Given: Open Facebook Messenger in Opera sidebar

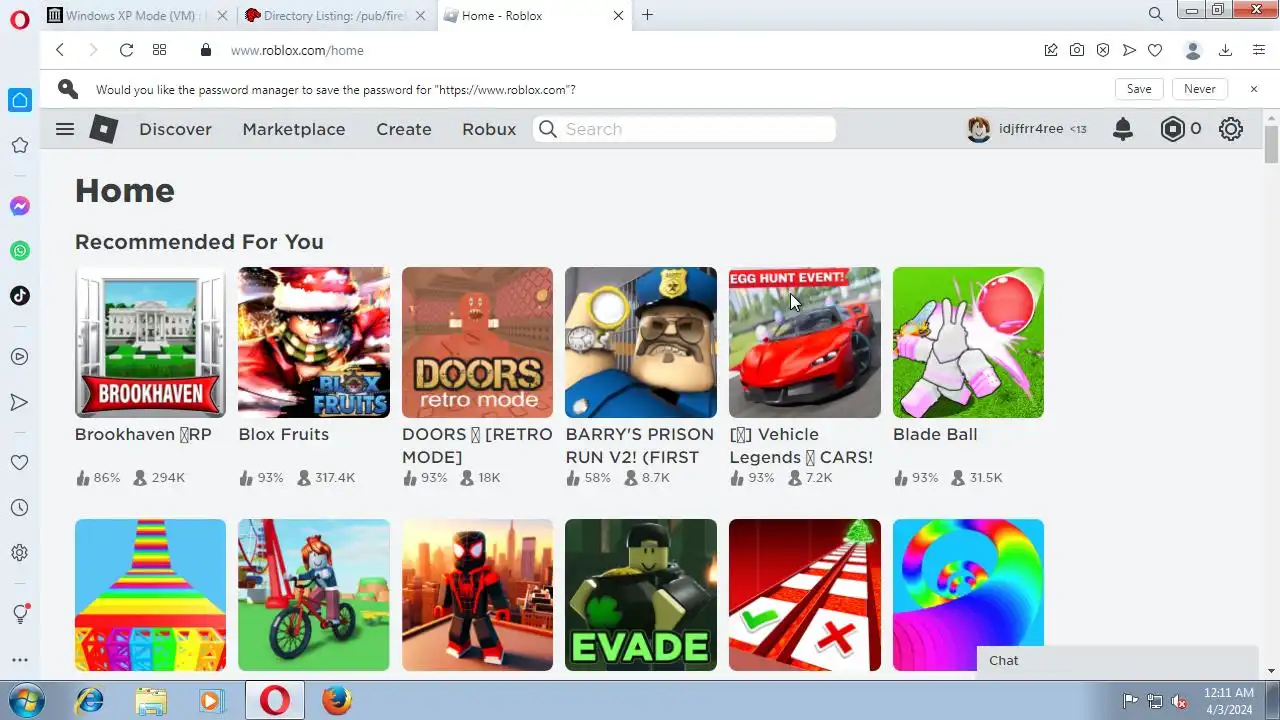Looking at the screenshot, I should 20,206.
